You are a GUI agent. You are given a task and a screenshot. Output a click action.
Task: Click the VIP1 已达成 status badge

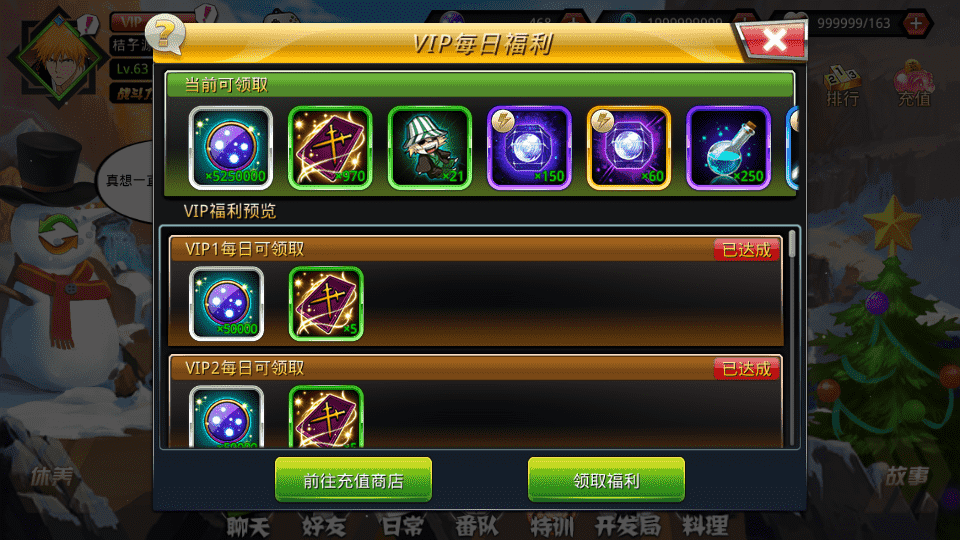pos(746,250)
